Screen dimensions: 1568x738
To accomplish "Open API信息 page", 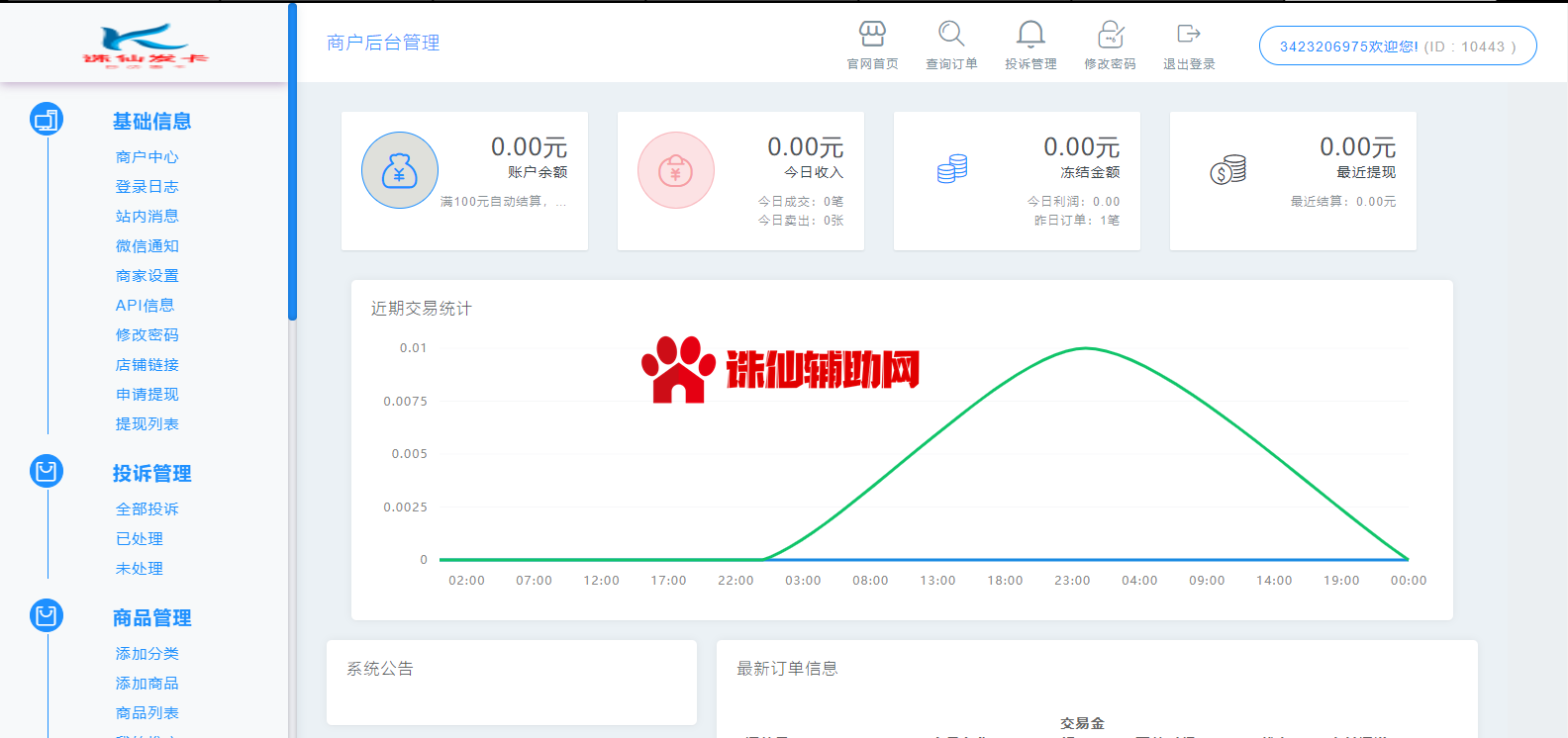I will coord(145,306).
